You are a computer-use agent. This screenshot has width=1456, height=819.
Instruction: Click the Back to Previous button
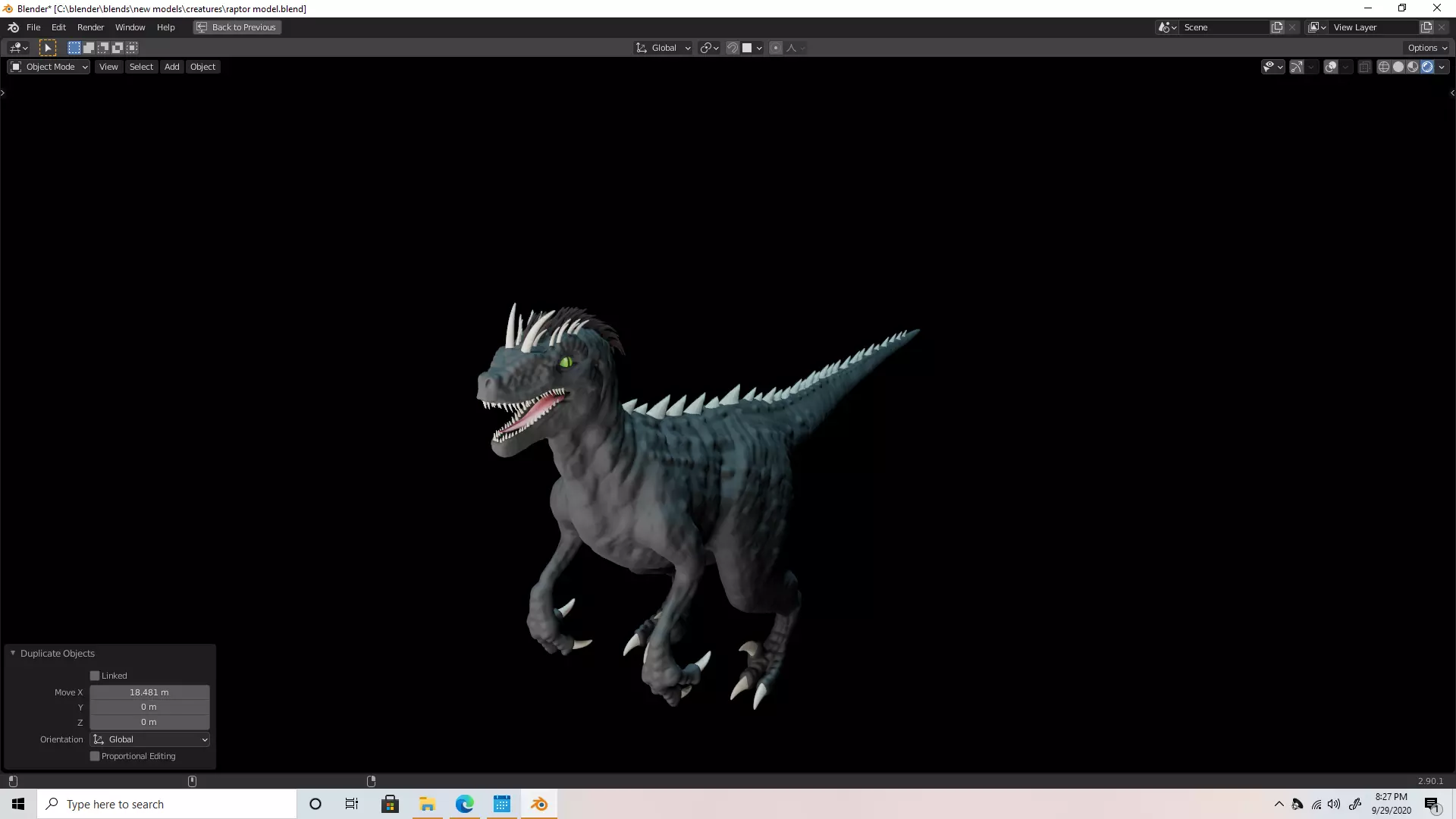(x=237, y=27)
